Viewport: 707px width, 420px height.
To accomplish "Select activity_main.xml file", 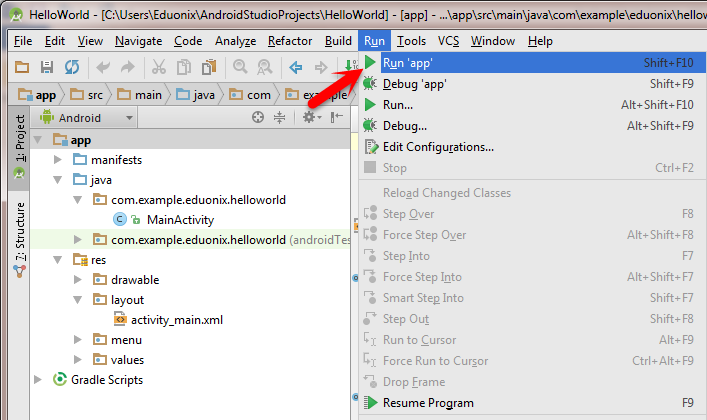I will click(x=177, y=320).
